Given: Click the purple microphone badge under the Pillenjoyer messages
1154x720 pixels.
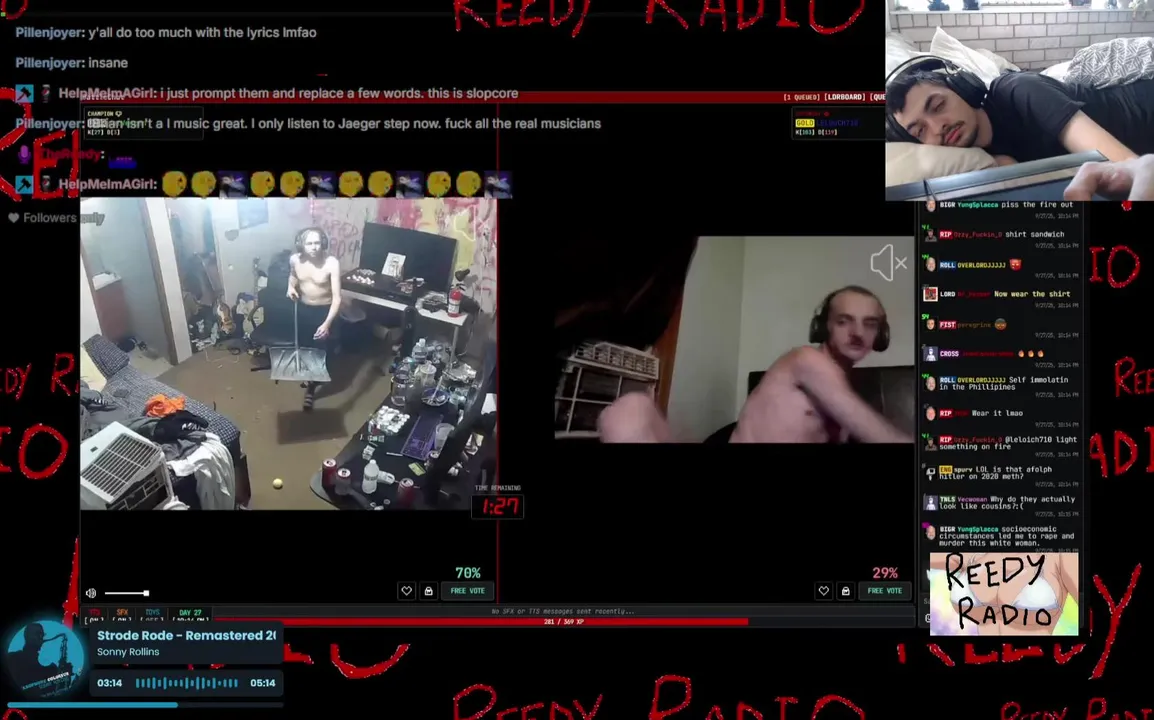Looking at the screenshot, I should [x=24, y=154].
